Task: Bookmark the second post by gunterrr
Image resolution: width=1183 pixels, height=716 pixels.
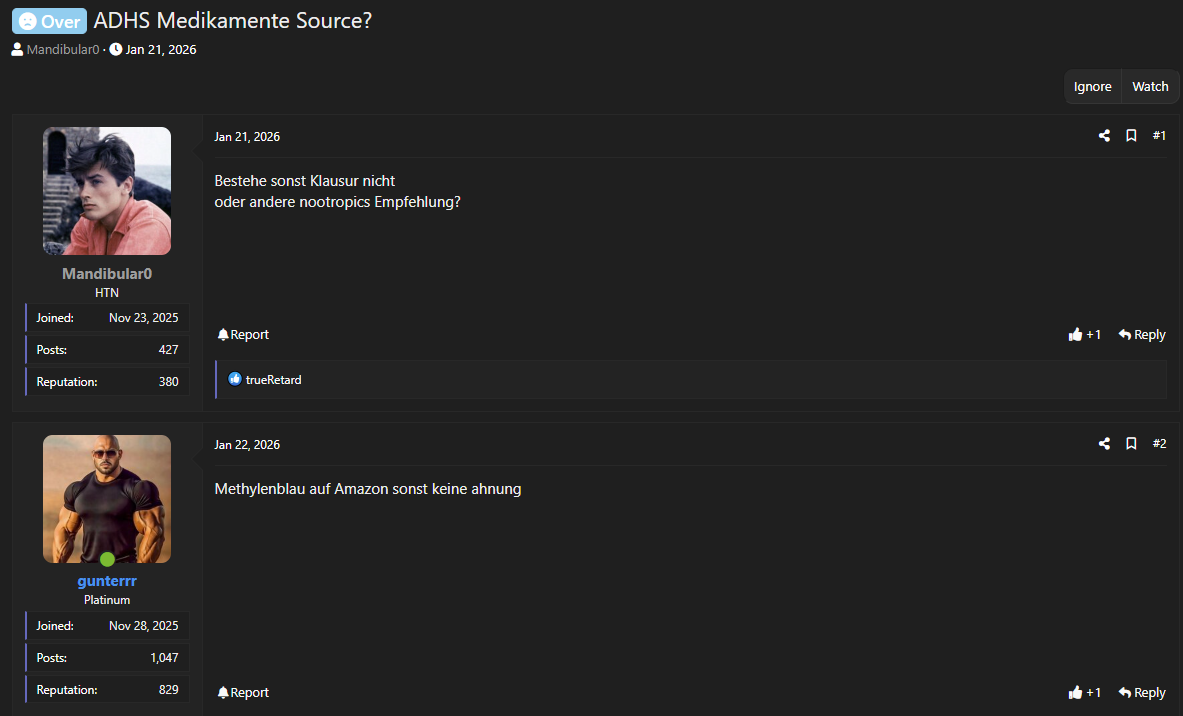Action: [x=1131, y=444]
